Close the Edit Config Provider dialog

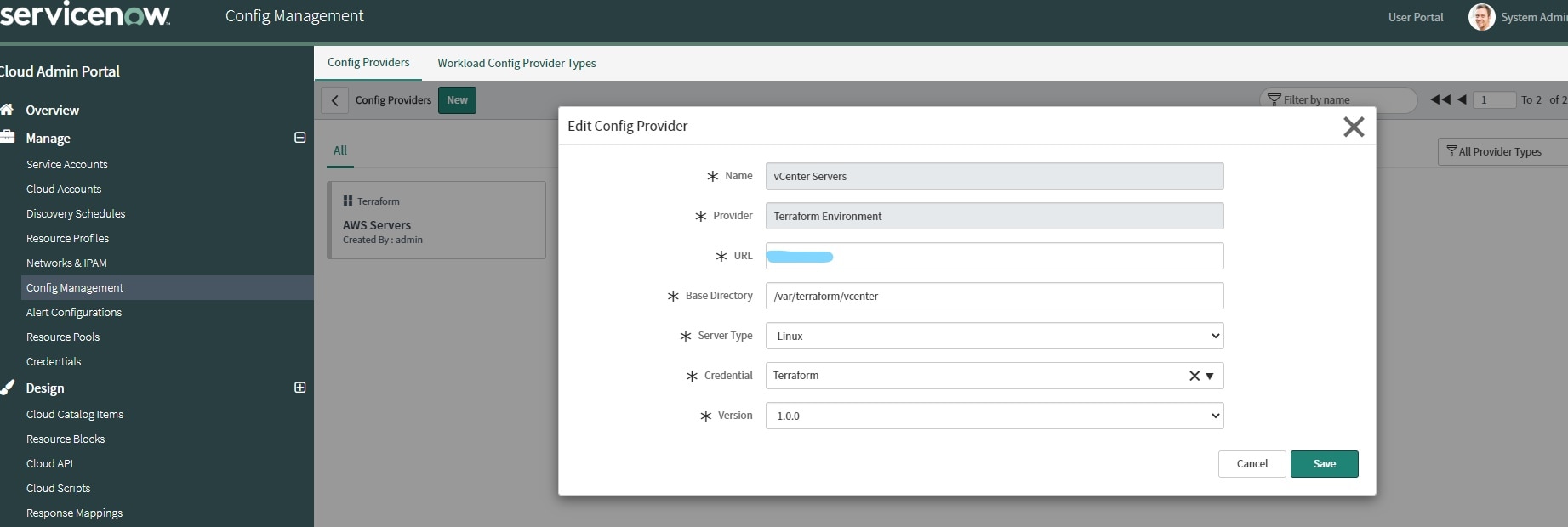click(x=1354, y=127)
